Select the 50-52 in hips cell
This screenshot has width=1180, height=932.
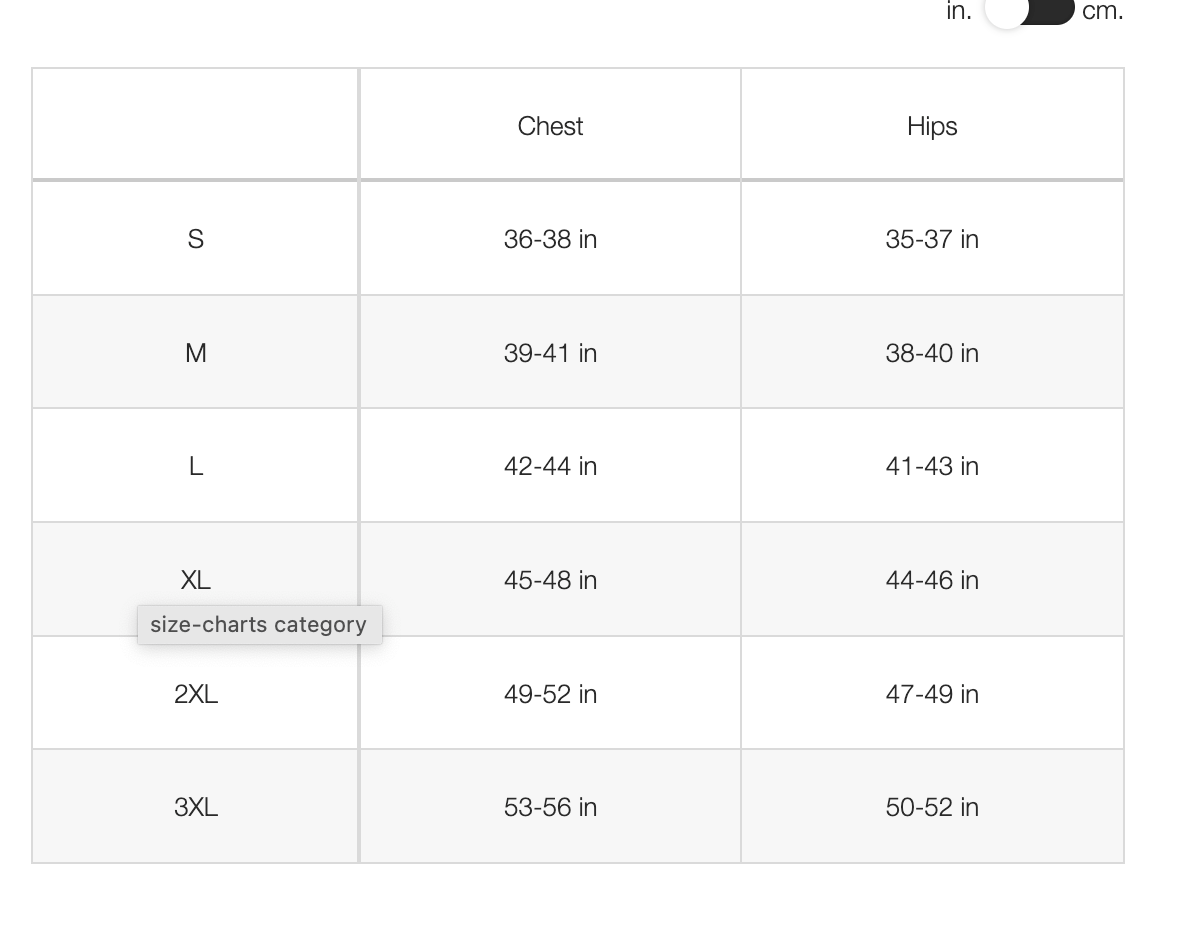click(932, 807)
